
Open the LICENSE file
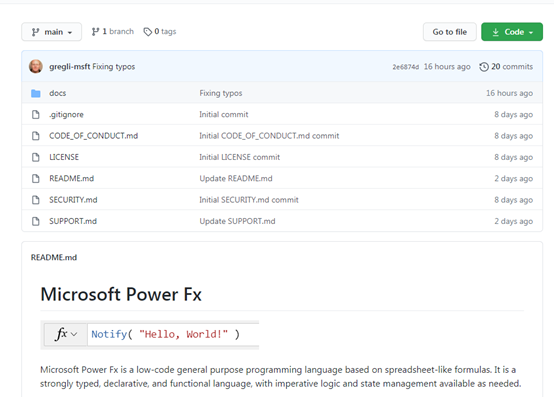coord(64,157)
